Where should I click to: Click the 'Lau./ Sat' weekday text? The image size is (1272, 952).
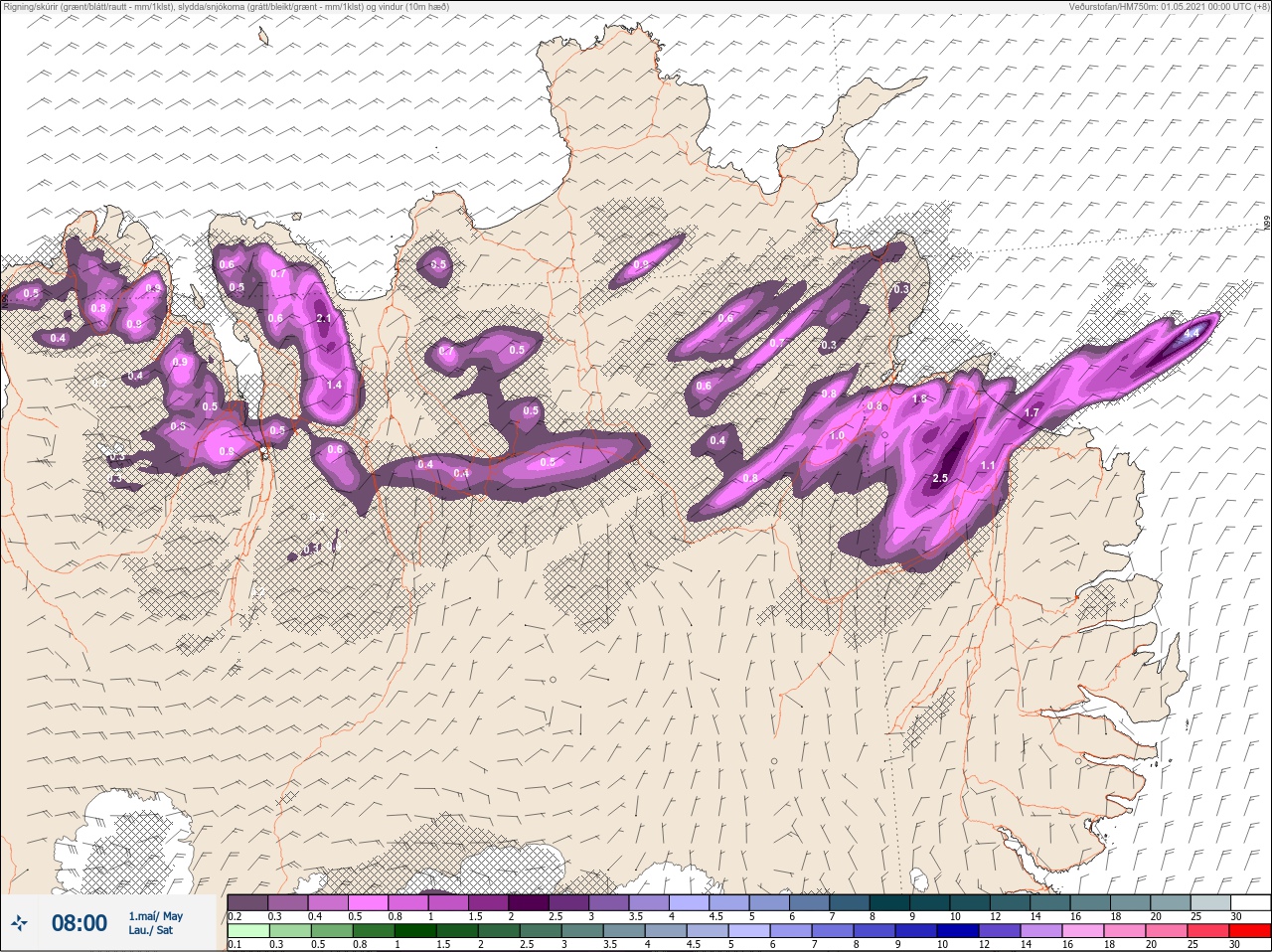(x=151, y=930)
